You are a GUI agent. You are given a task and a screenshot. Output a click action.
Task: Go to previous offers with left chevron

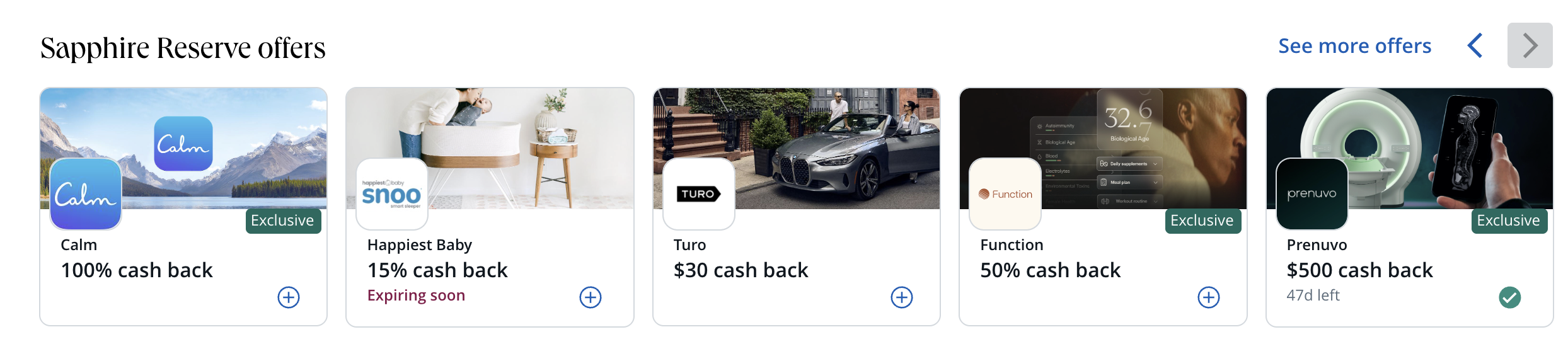[1475, 45]
